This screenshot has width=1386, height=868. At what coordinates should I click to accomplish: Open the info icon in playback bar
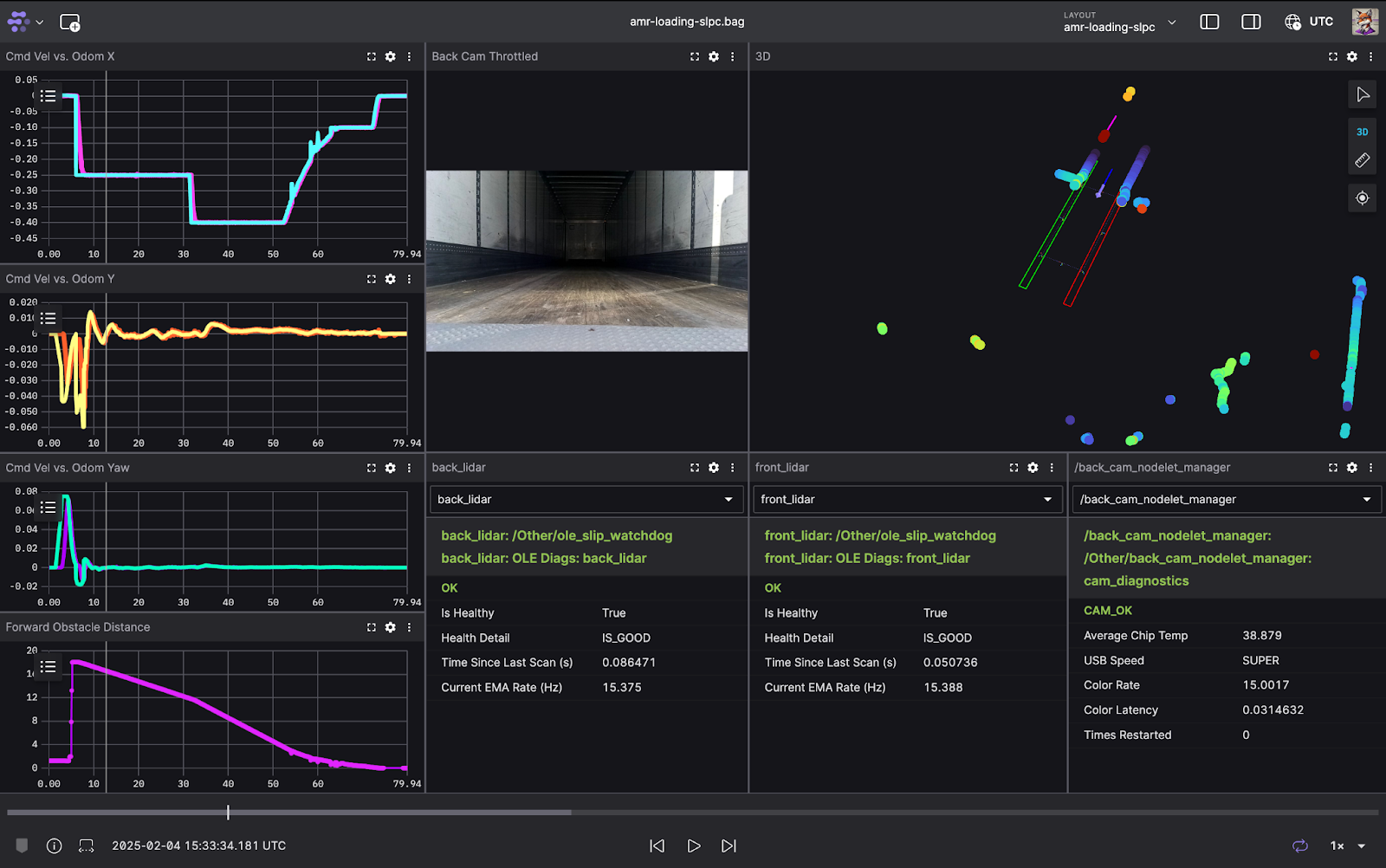(x=54, y=845)
